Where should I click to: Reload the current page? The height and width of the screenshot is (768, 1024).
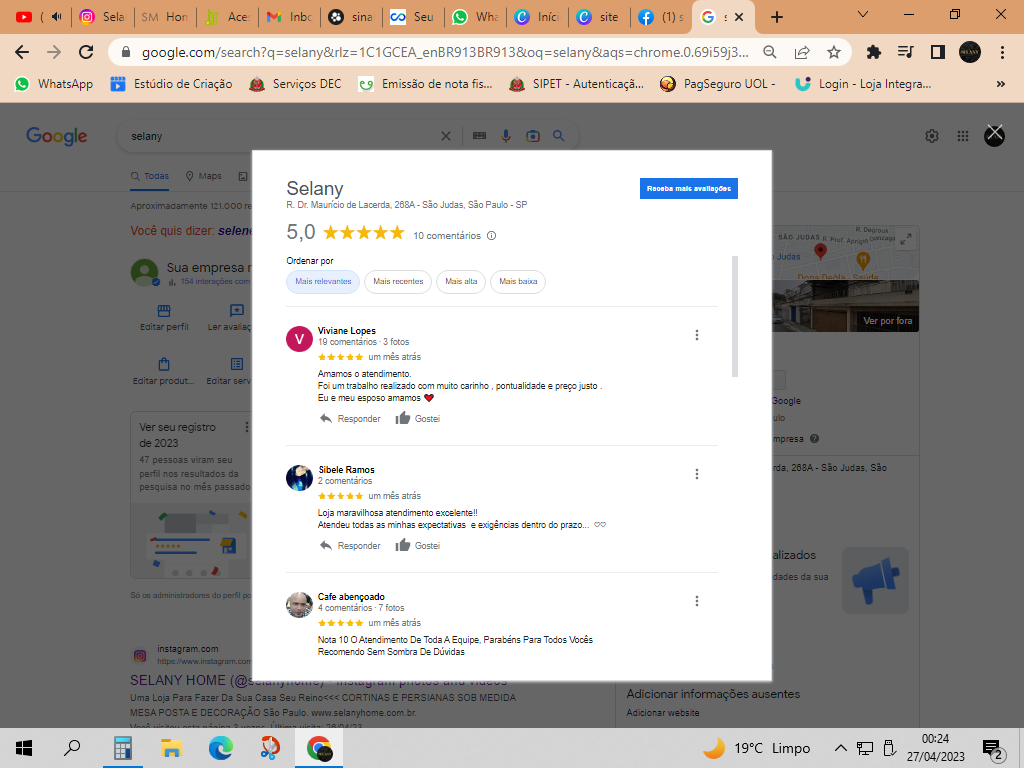tap(86, 52)
